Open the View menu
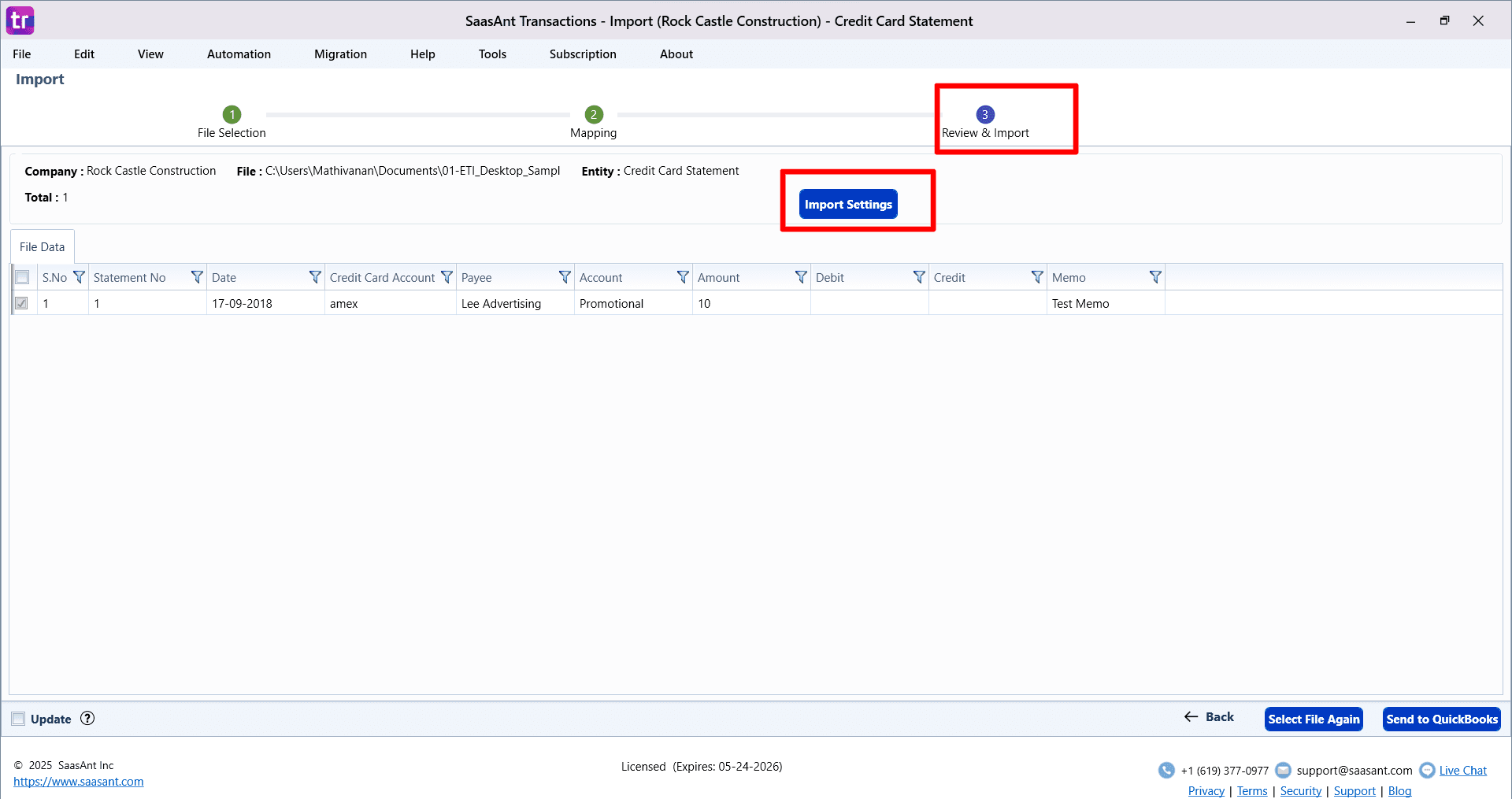The width and height of the screenshot is (1512, 799). (x=150, y=54)
